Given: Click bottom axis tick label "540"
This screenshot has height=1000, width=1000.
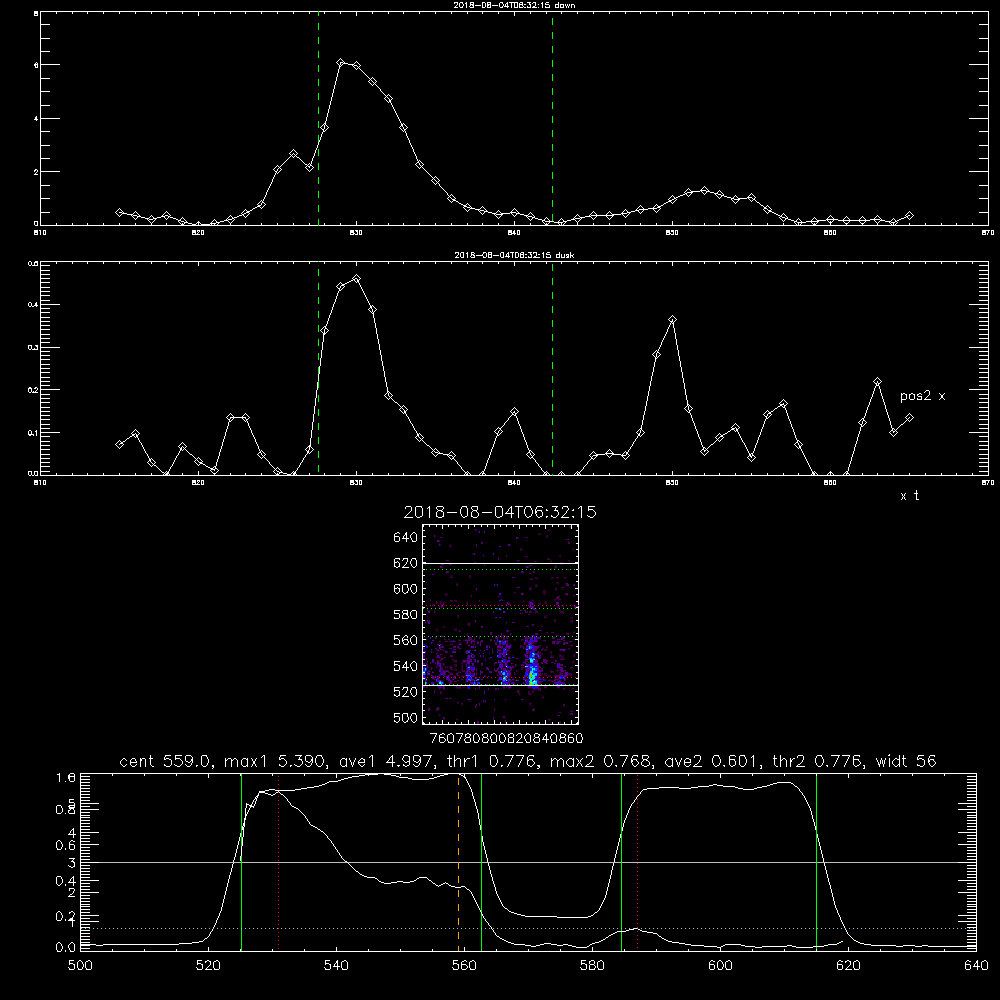Looking at the screenshot, I should coord(336,966).
